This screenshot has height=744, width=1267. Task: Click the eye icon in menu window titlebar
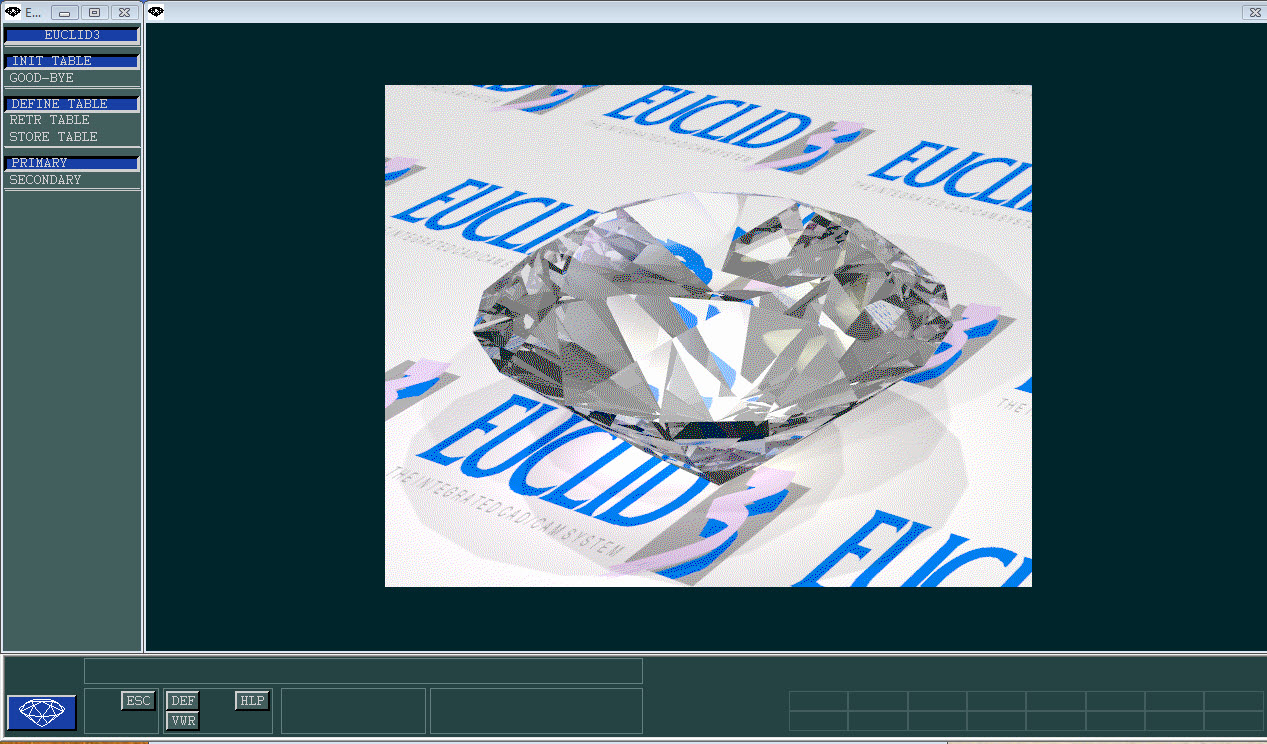(14, 12)
